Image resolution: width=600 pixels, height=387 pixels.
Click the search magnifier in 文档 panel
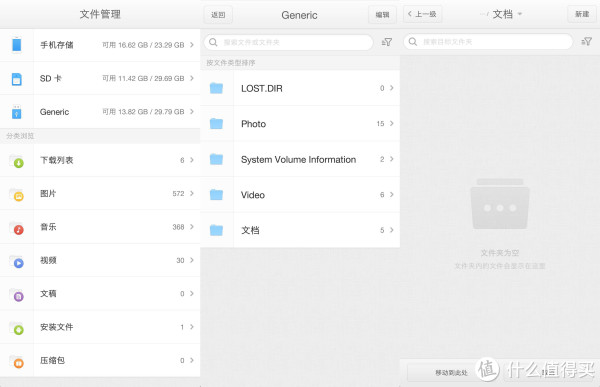412,41
